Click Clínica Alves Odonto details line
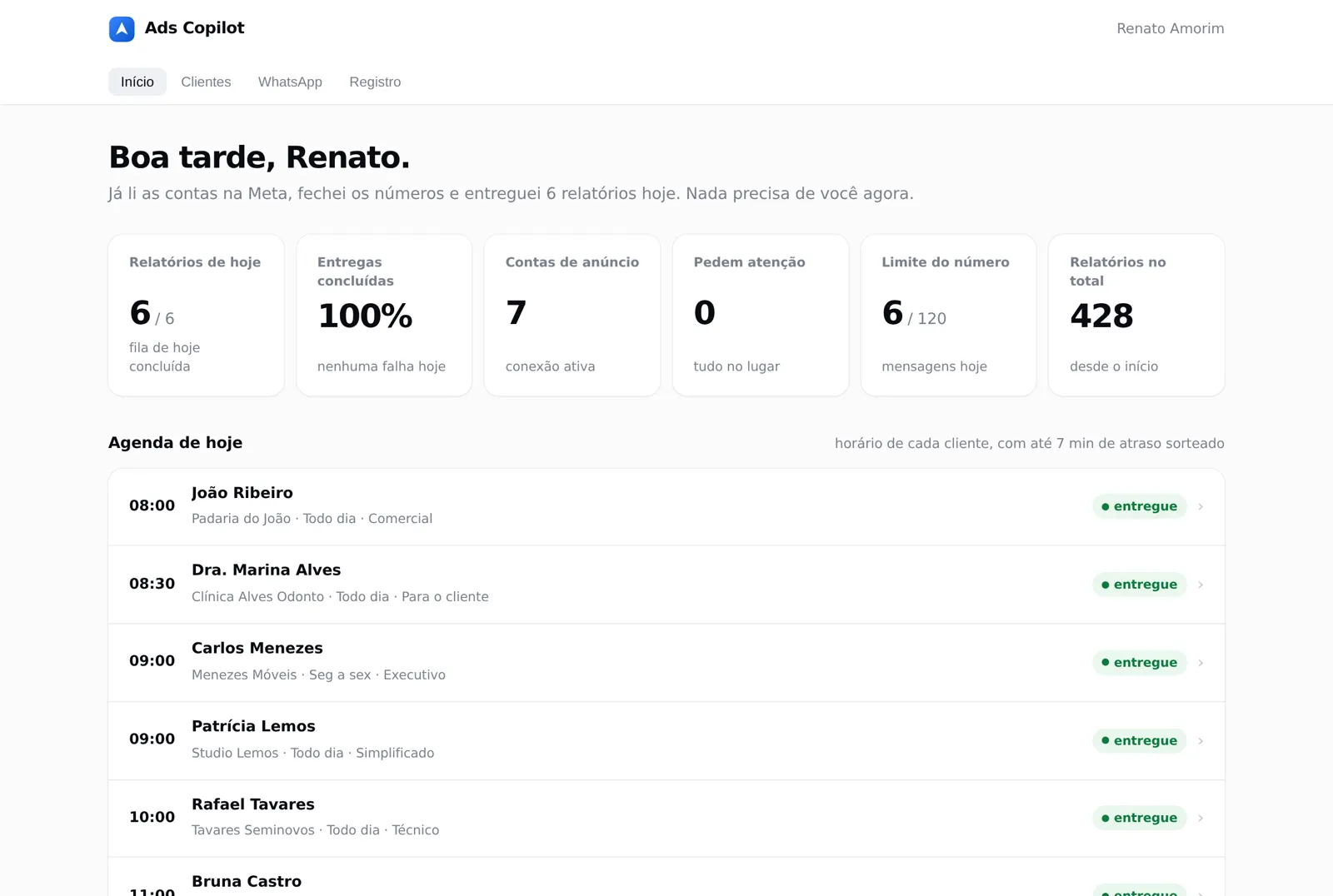1333x896 pixels. (x=340, y=597)
